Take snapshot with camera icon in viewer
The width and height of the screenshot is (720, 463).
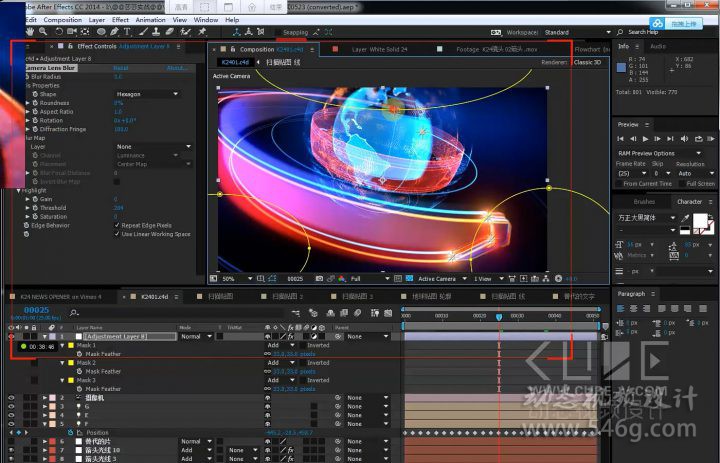point(318,279)
